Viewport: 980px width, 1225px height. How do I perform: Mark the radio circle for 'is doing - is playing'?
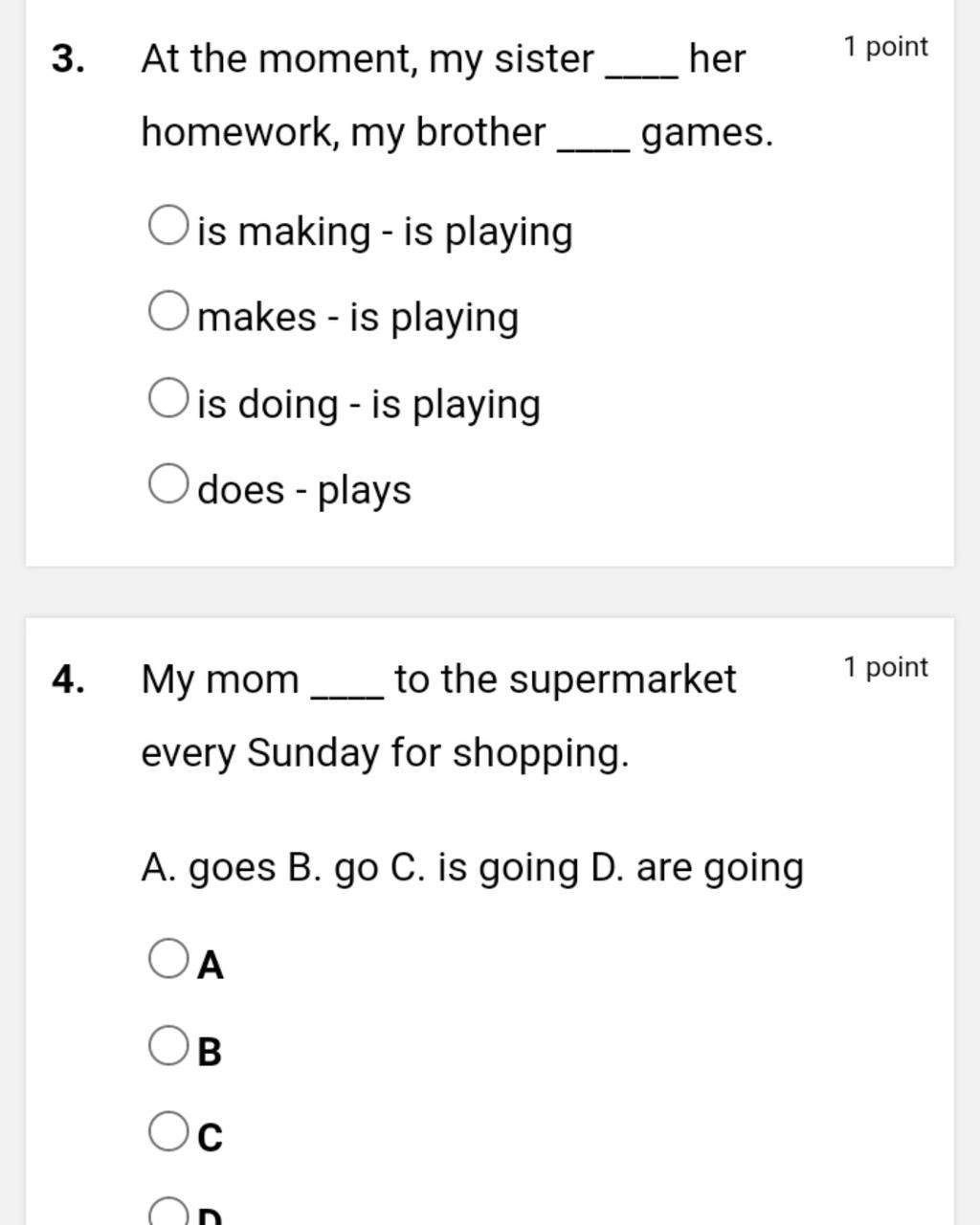pyautogui.click(x=167, y=398)
